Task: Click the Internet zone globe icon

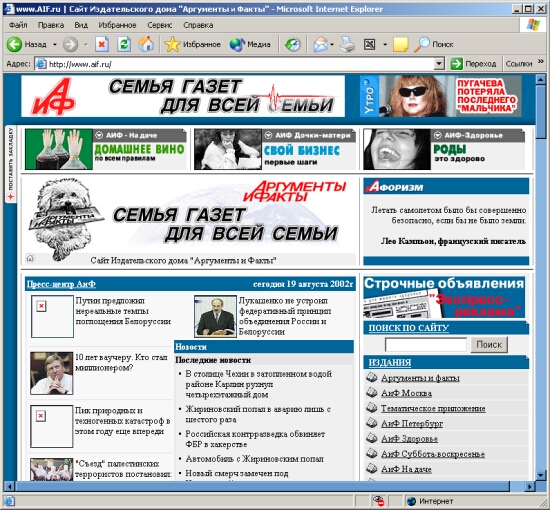Action: point(411,501)
